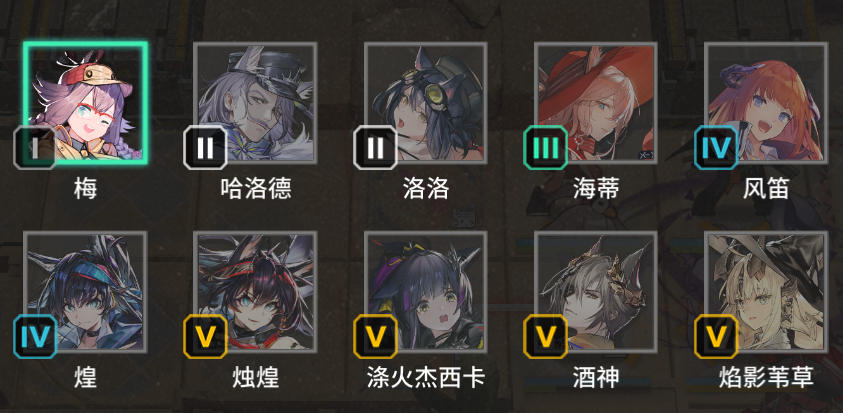843x413 pixels.
Task: Select the 梅 operator portrait
Action: click(85, 103)
